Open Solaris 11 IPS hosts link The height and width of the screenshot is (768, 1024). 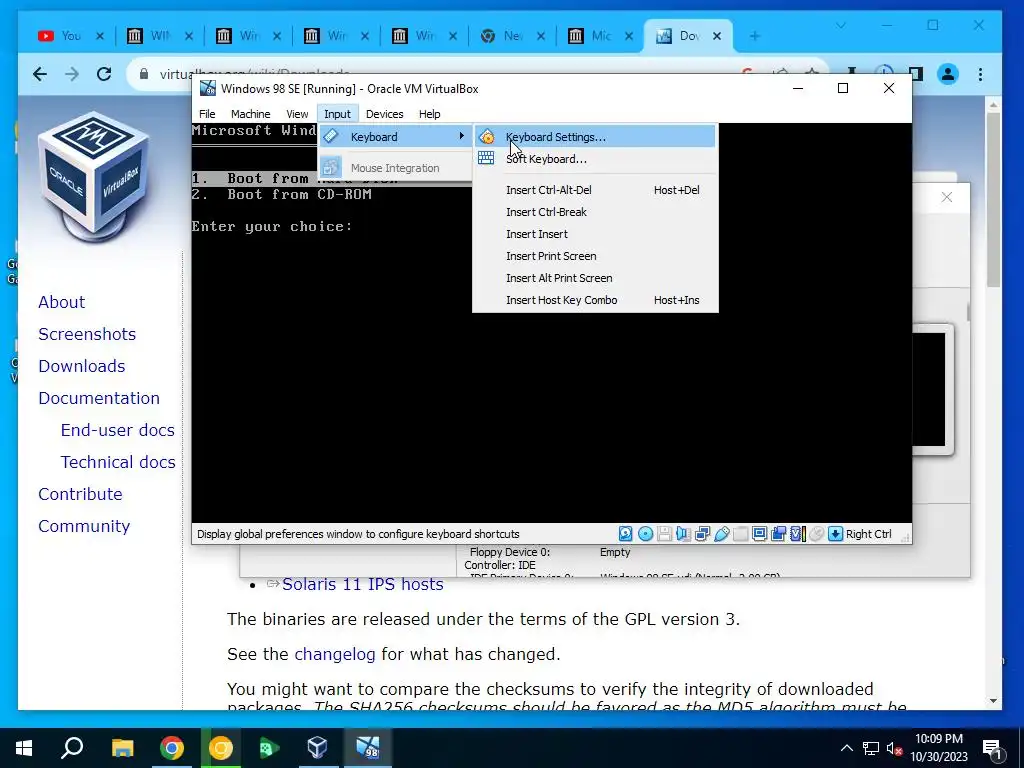362,584
